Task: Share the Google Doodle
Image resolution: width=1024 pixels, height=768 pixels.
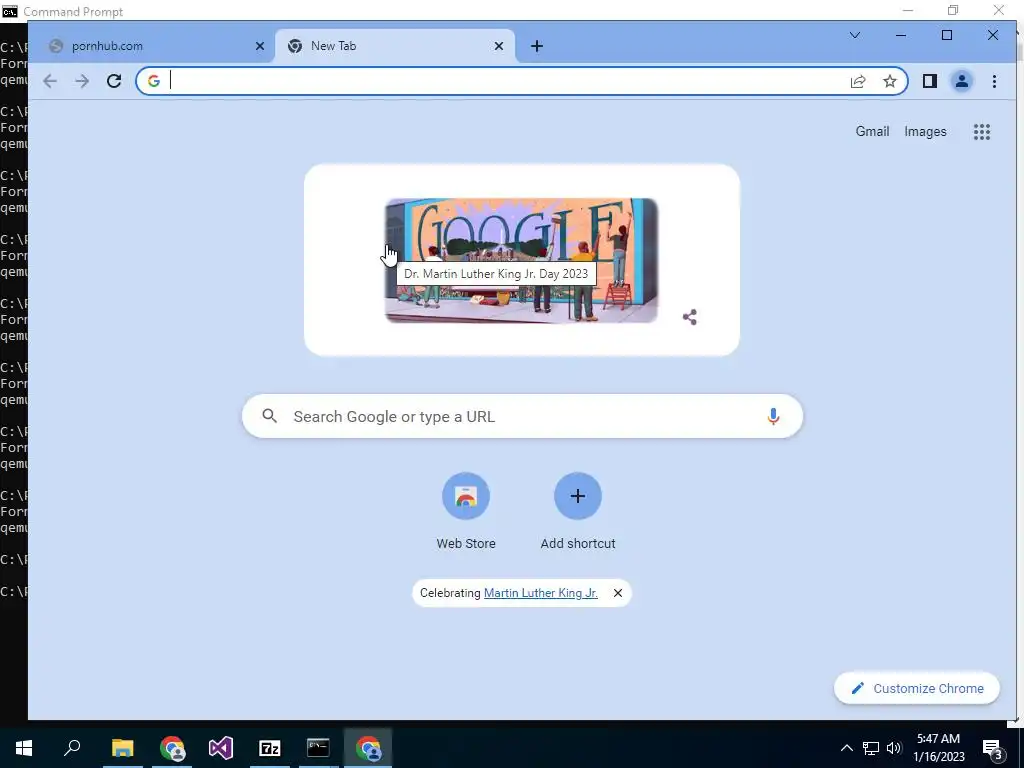Action: coord(690,317)
